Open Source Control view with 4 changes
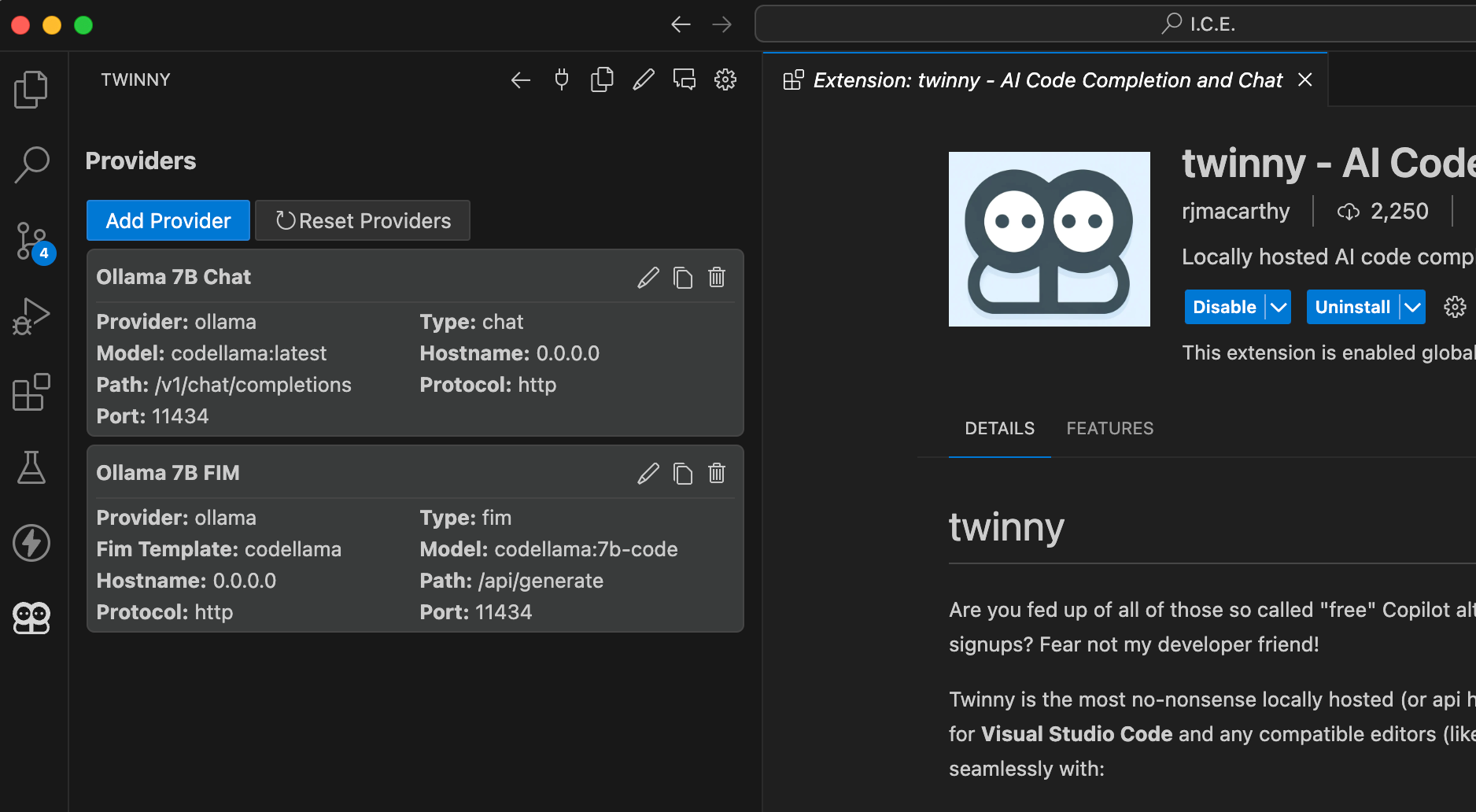This screenshot has height=812, width=1476. pos(33,242)
